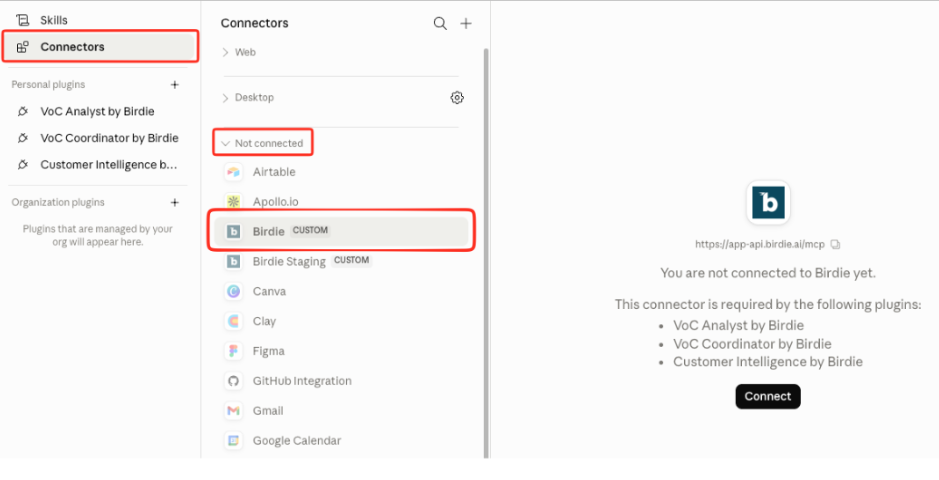Screen dimensions: 939x480
Task: Click the Airtable logo icon
Action: tap(234, 172)
